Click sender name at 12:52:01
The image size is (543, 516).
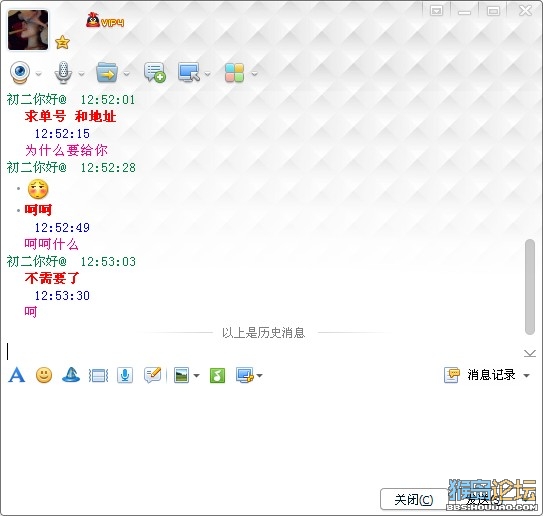pyautogui.click(x=37, y=100)
